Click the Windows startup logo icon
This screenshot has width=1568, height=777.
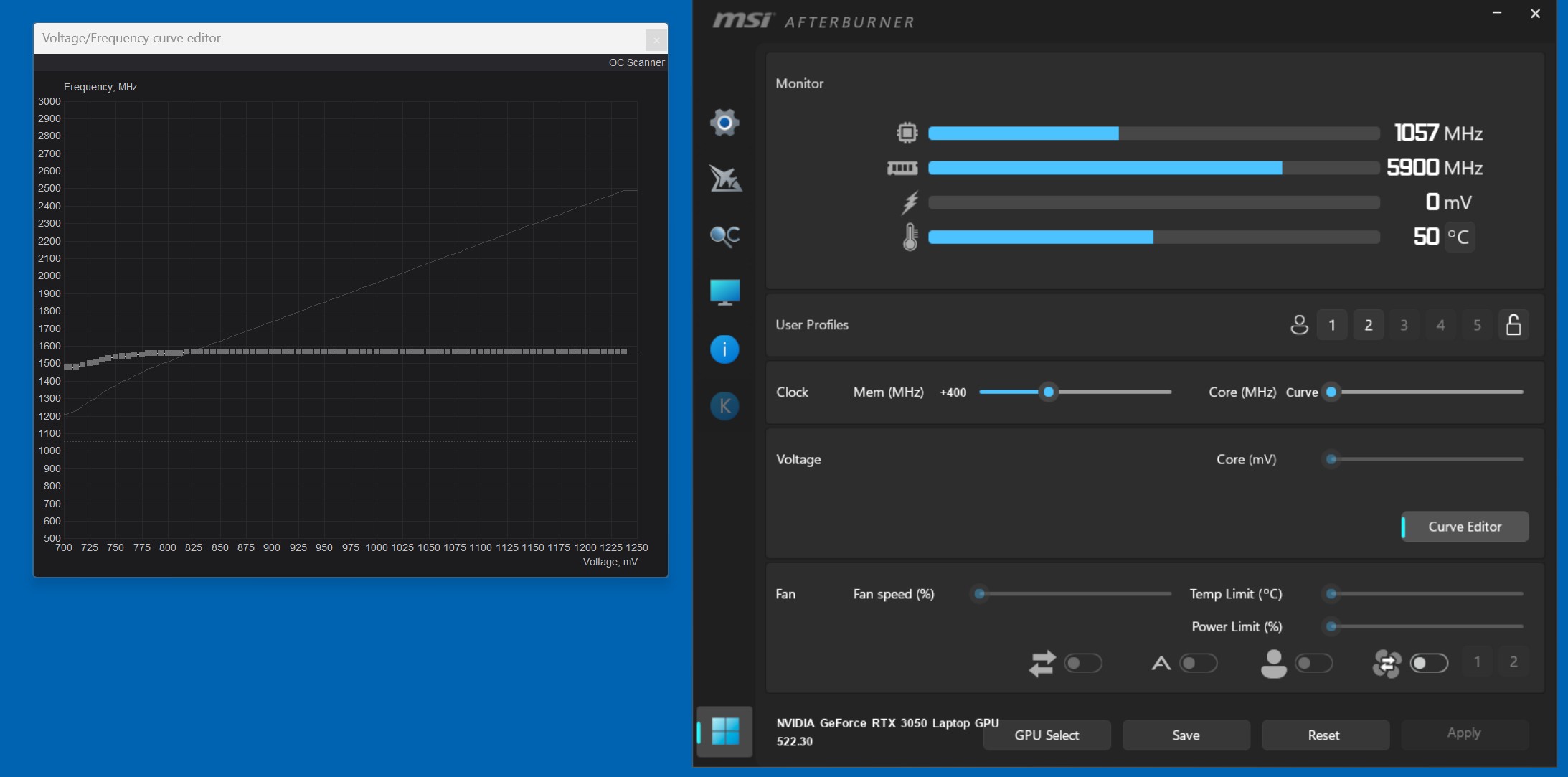[724, 732]
